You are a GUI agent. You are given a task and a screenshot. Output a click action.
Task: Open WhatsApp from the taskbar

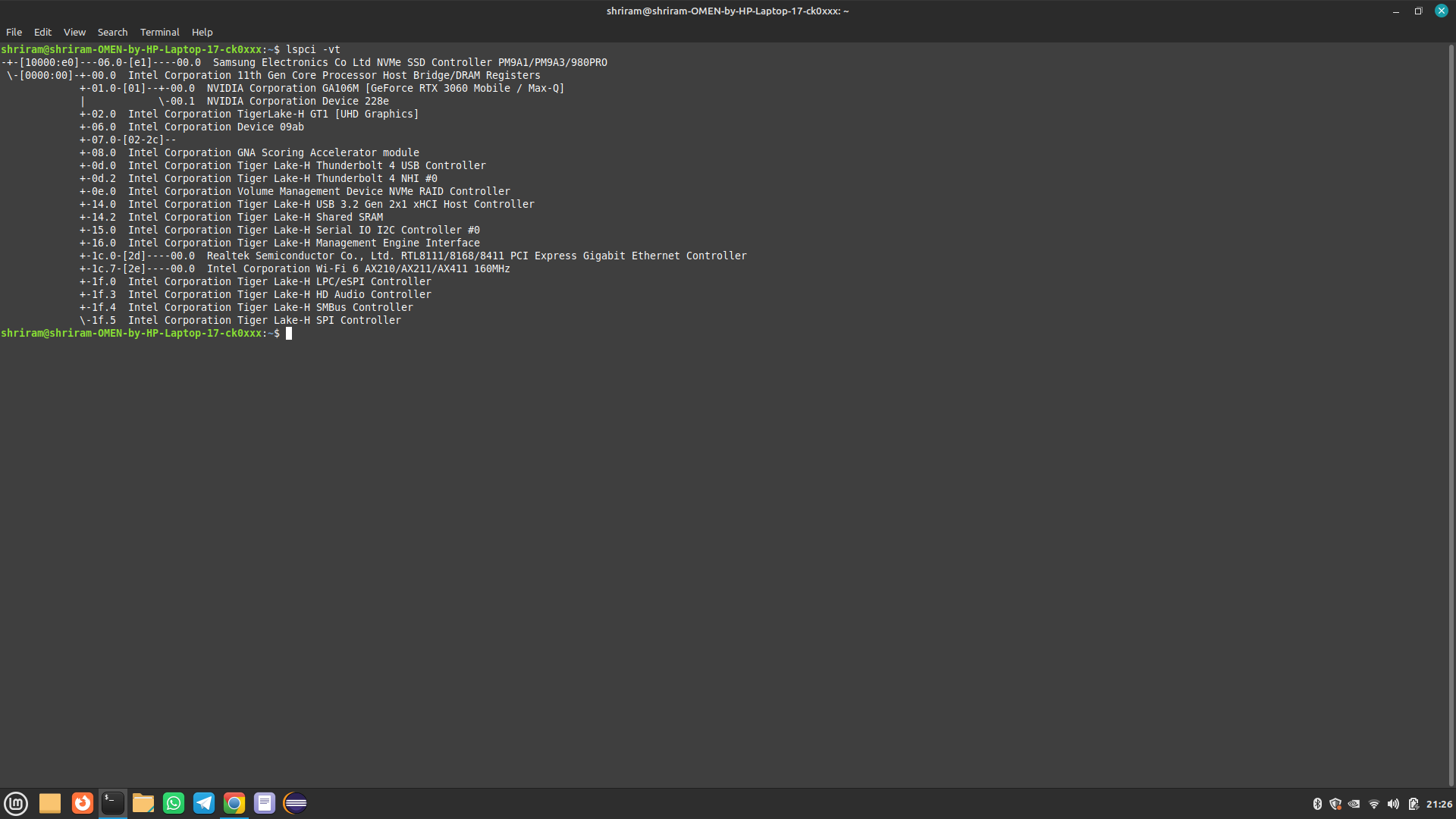(174, 803)
